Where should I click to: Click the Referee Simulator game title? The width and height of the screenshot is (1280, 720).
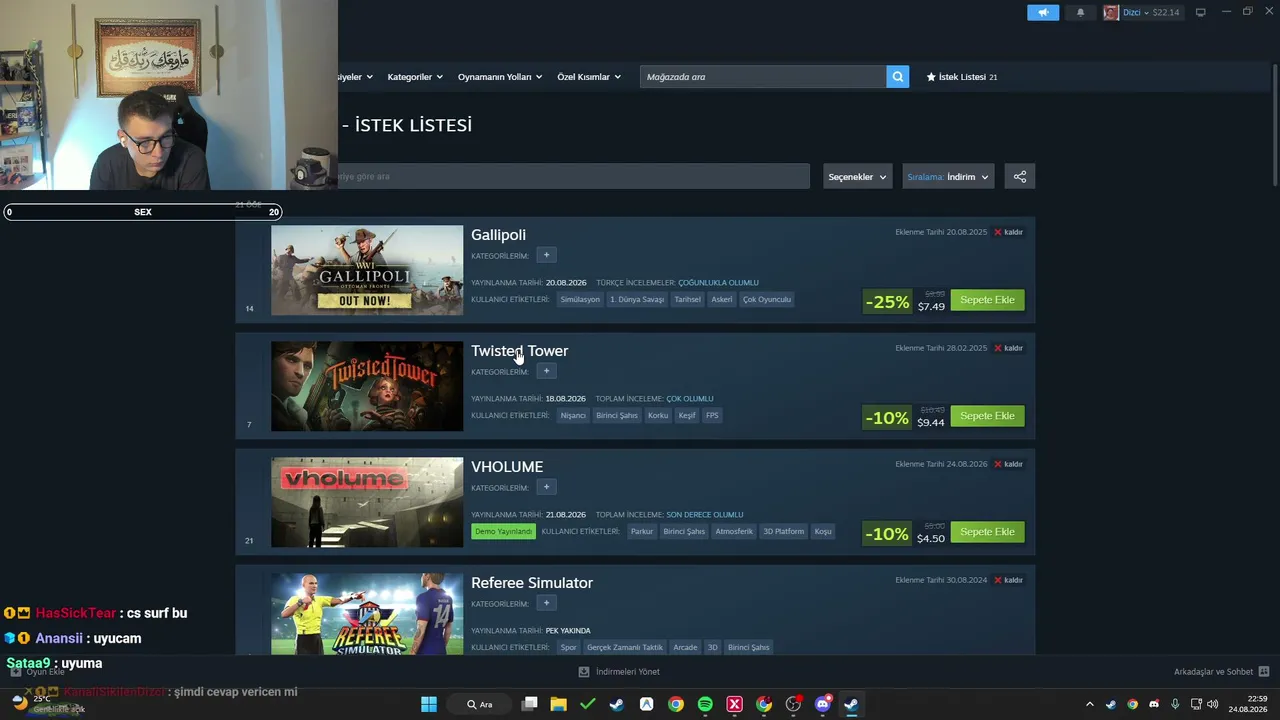click(532, 583)
